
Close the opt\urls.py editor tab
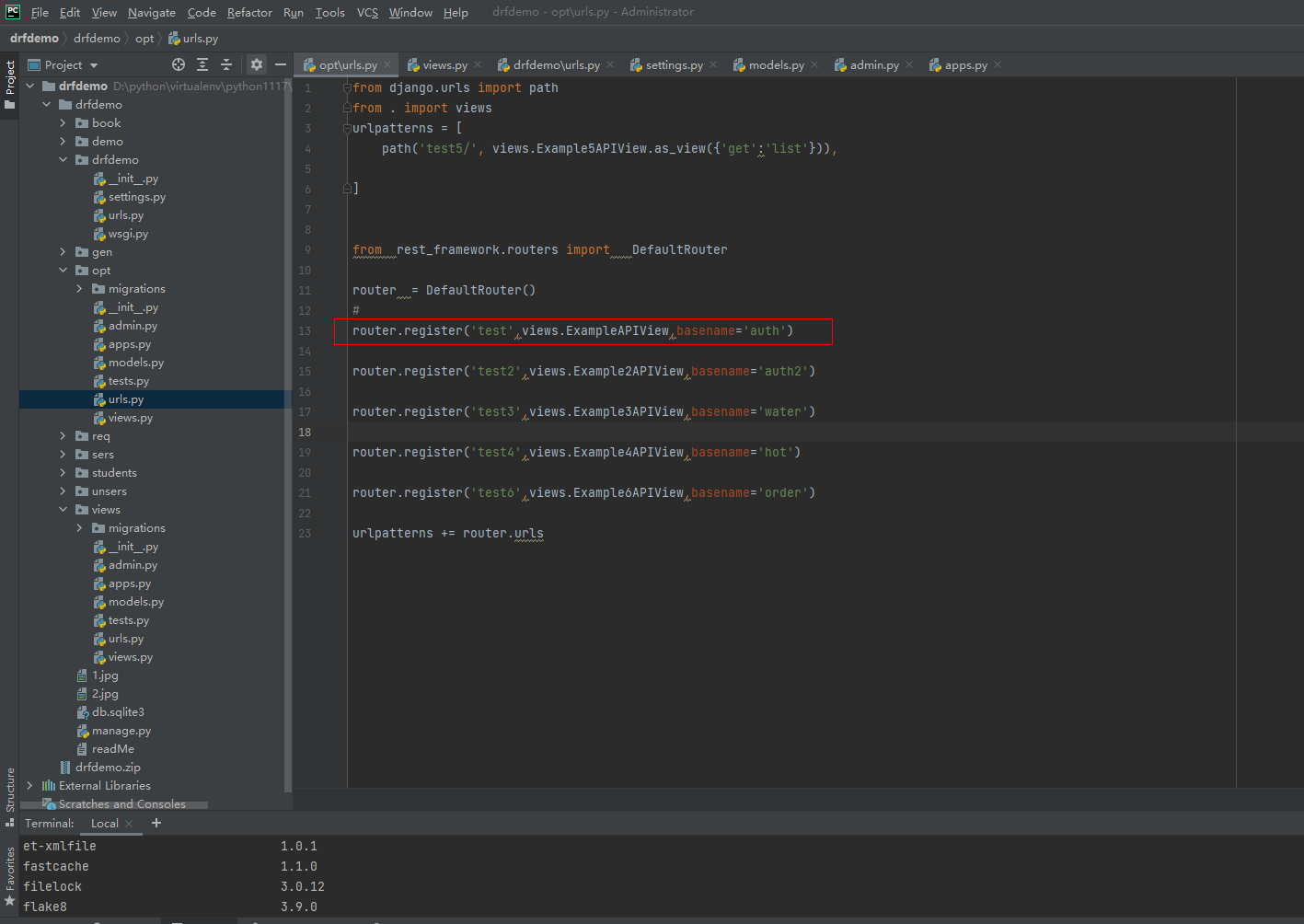387,64
